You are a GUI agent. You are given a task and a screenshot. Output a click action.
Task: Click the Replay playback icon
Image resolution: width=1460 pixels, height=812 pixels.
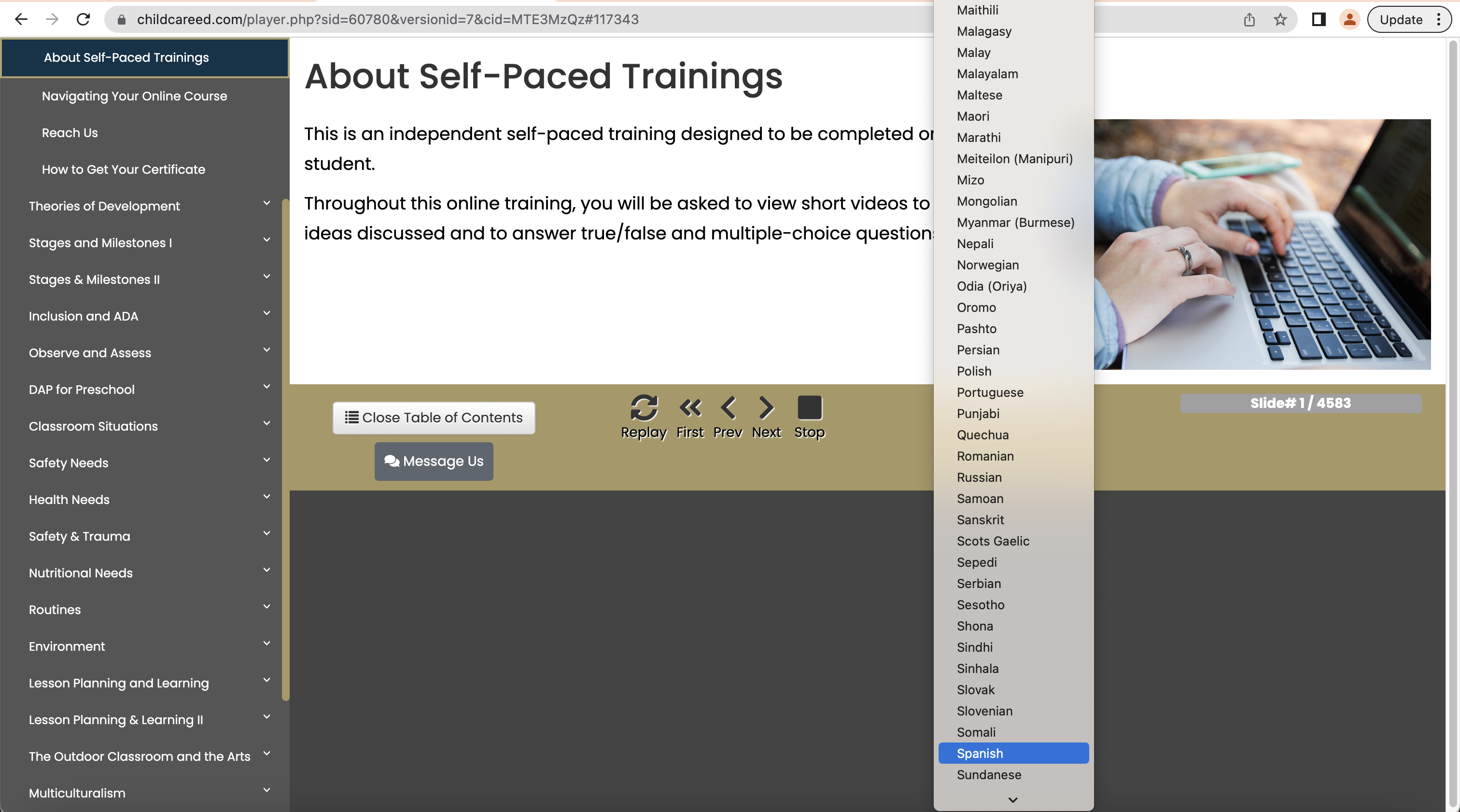coord(644,407)
